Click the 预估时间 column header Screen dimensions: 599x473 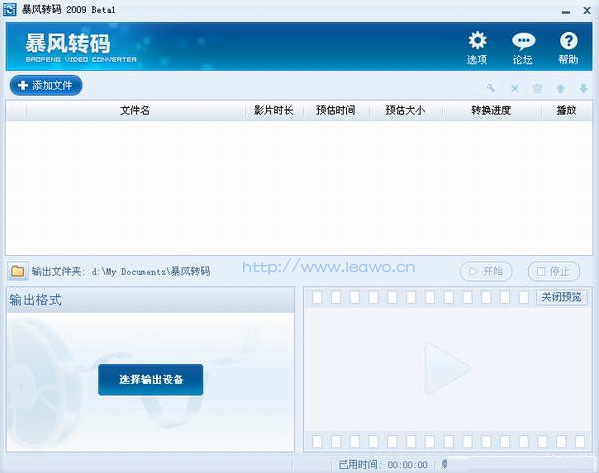point(336,110)
